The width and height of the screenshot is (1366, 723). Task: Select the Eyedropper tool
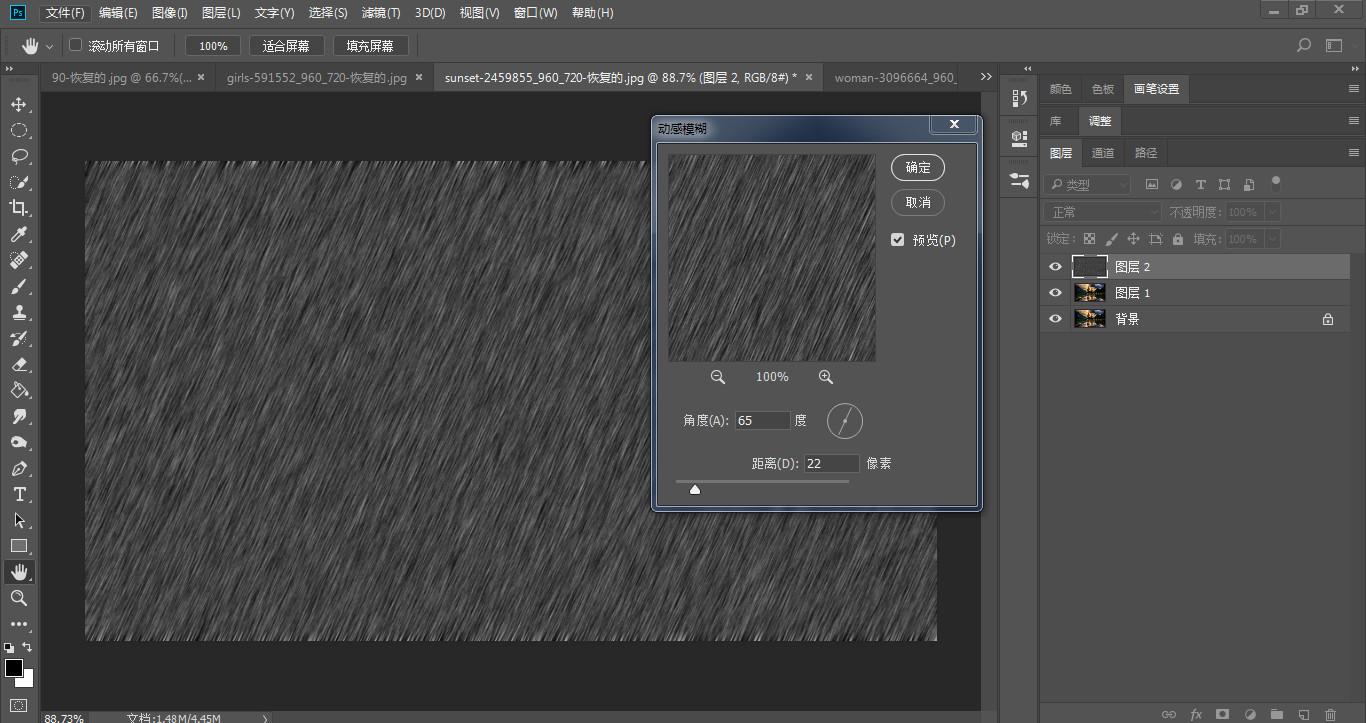[18, 234]
